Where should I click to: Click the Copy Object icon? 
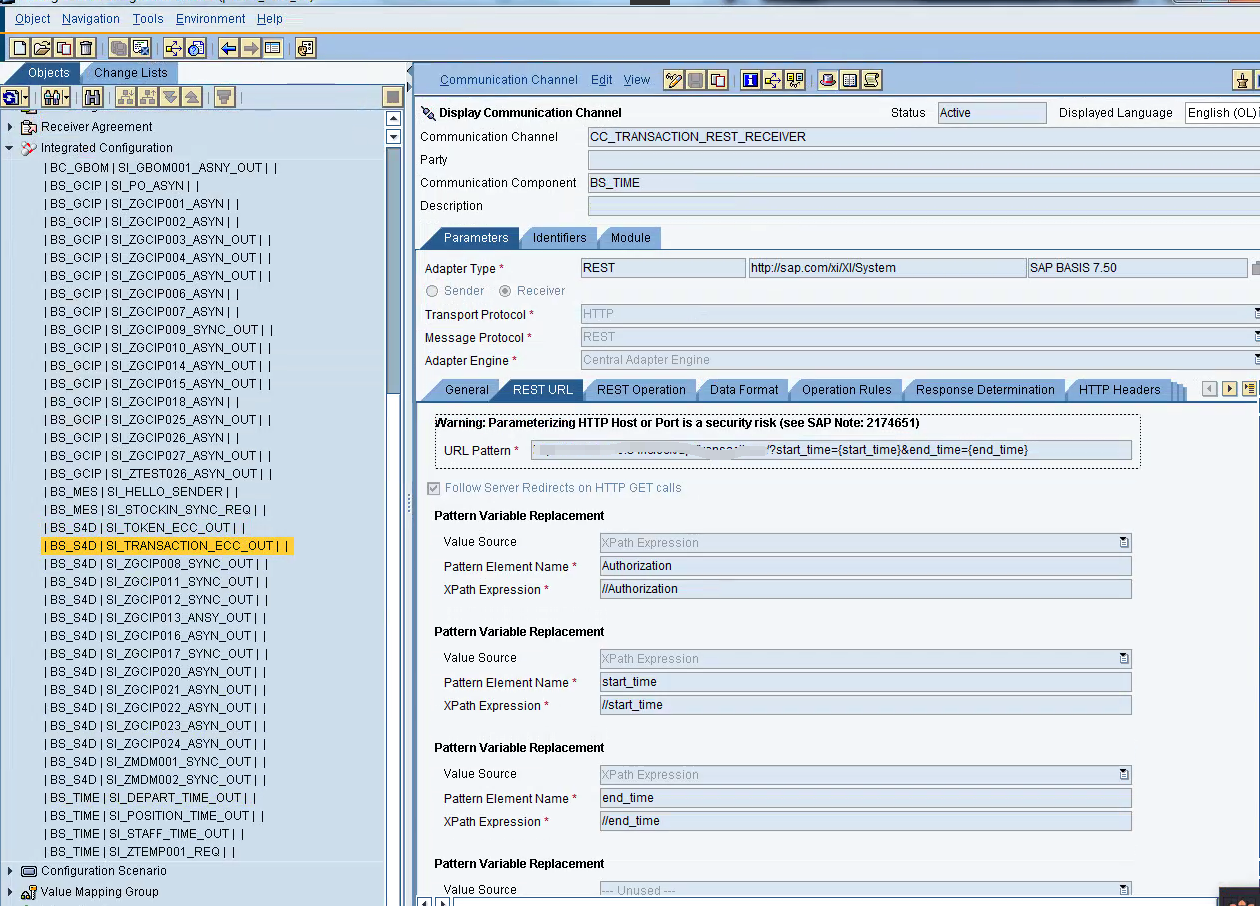click(x=63, y=47)
